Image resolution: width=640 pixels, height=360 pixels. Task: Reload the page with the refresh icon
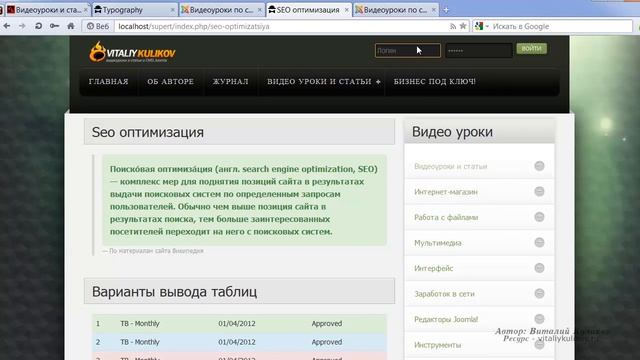(38, 26)
